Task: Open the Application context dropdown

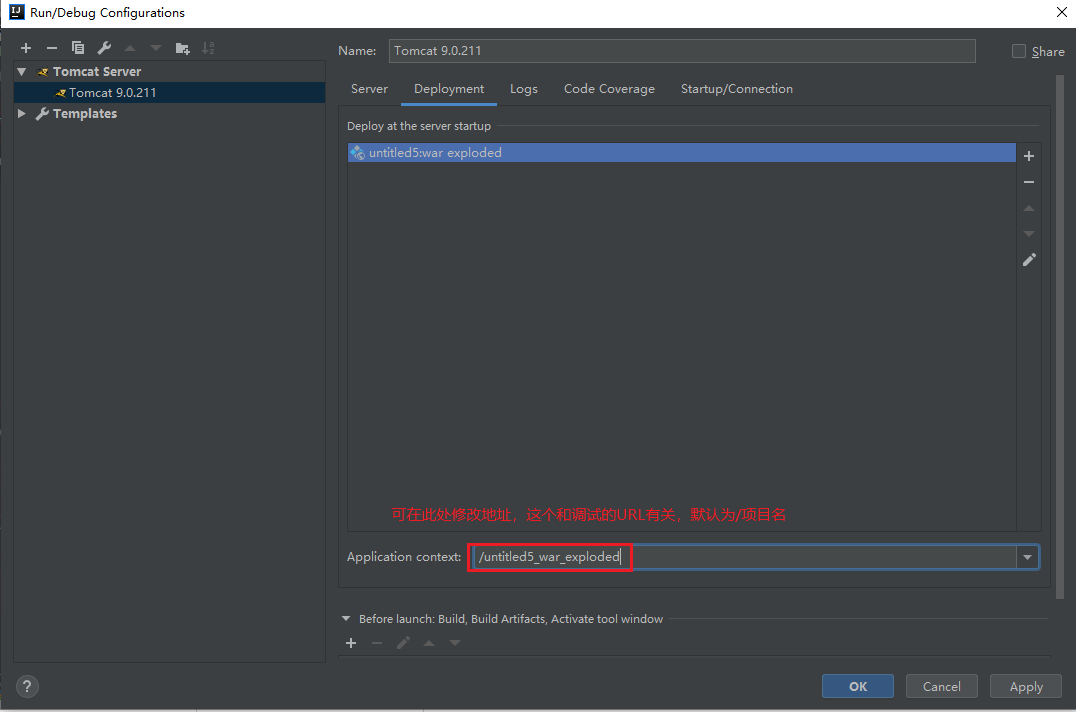Action: [1027, 557]
